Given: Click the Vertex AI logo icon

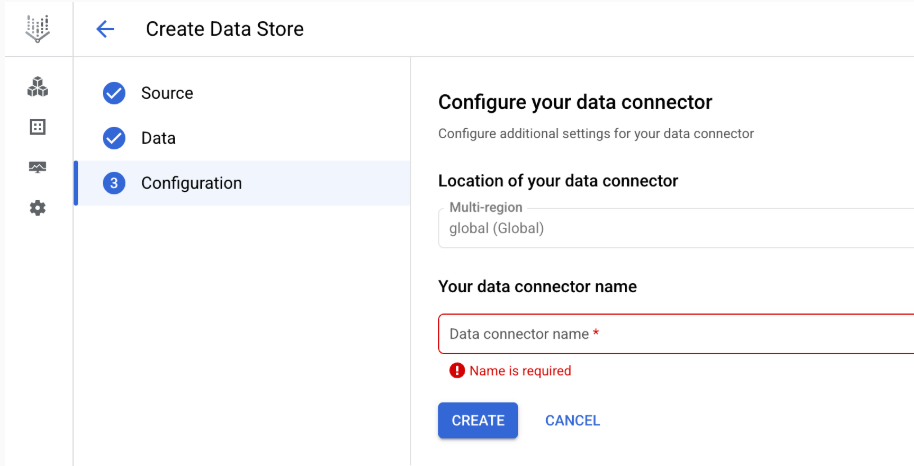Looking at the screenshot, I should pyautogui.click(x=37, y=29).
